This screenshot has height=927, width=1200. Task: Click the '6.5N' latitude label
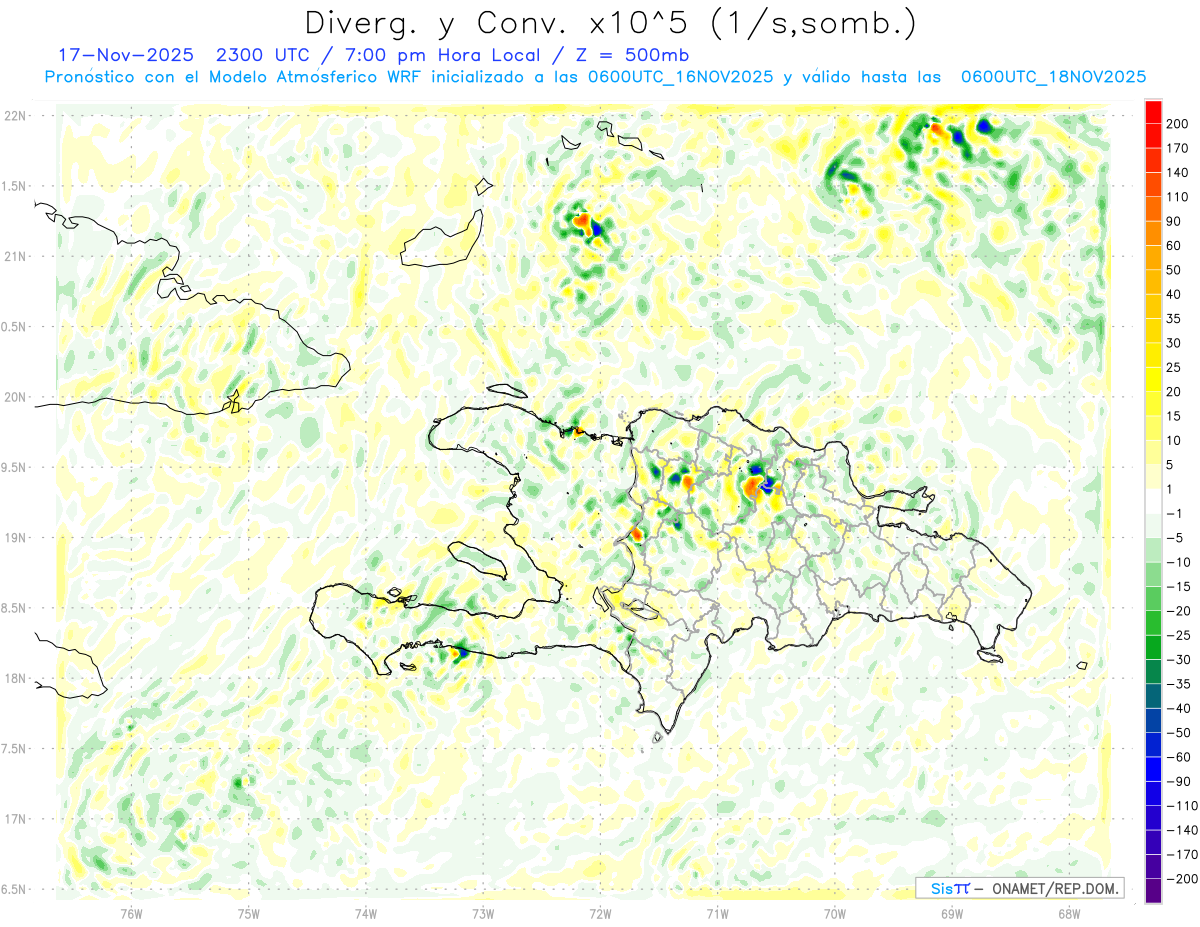point(16,889)
